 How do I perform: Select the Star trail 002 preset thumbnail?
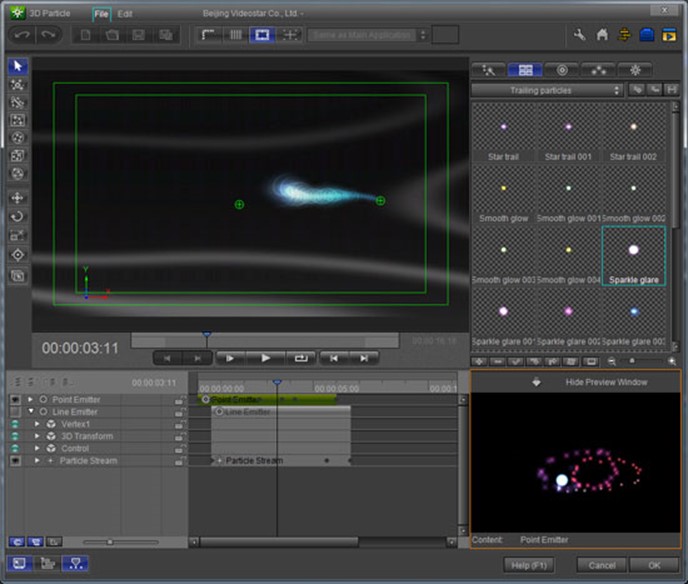pos(633,133)
